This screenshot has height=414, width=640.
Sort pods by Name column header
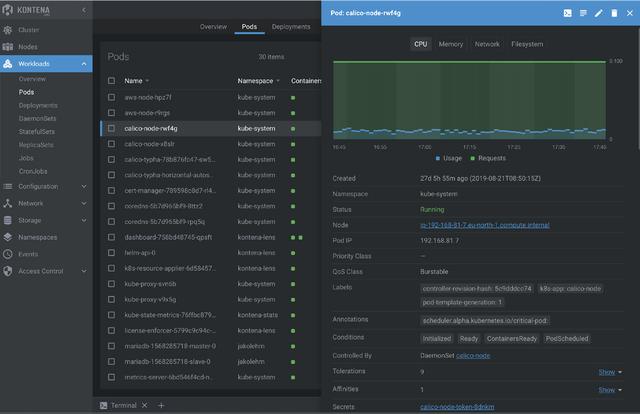click(x=133, y=80)
